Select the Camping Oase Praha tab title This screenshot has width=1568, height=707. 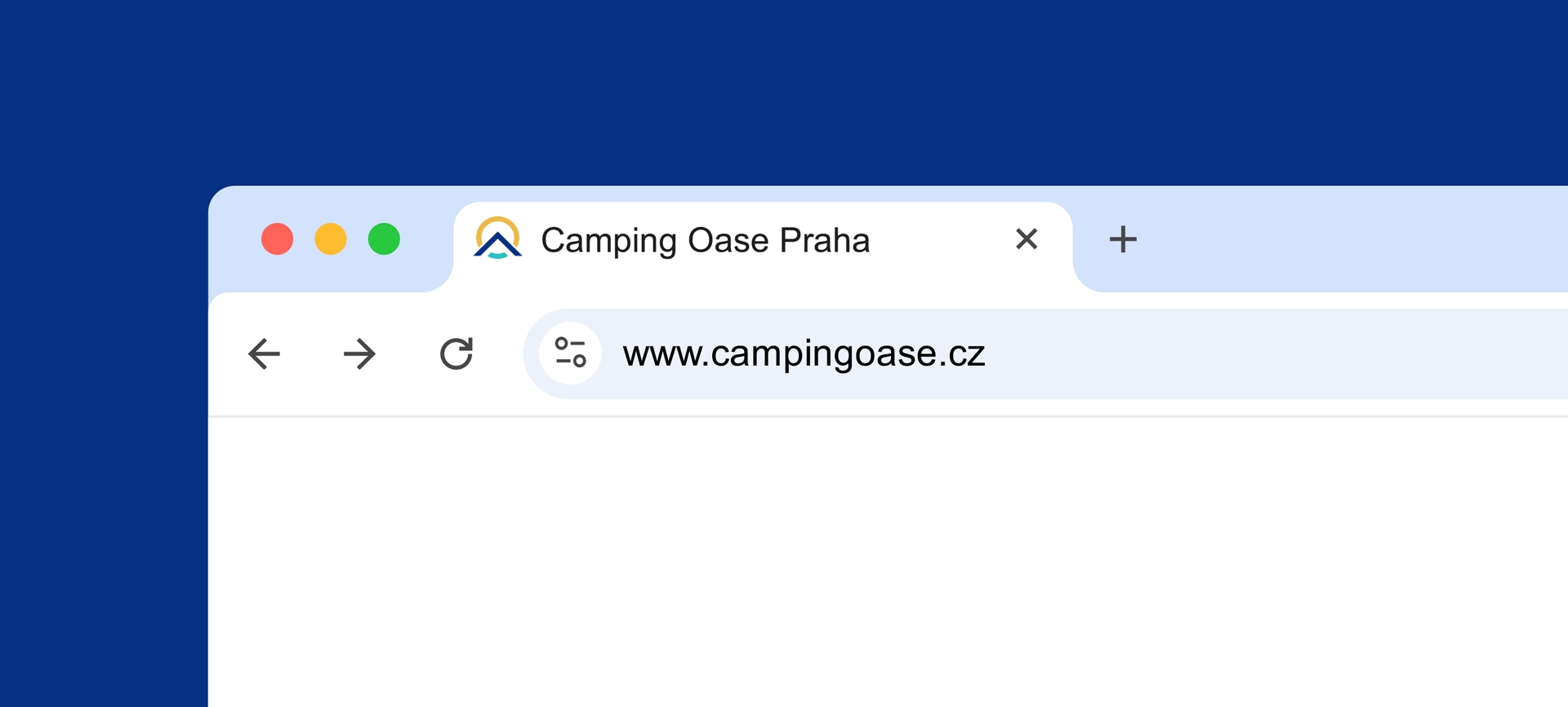705,240
